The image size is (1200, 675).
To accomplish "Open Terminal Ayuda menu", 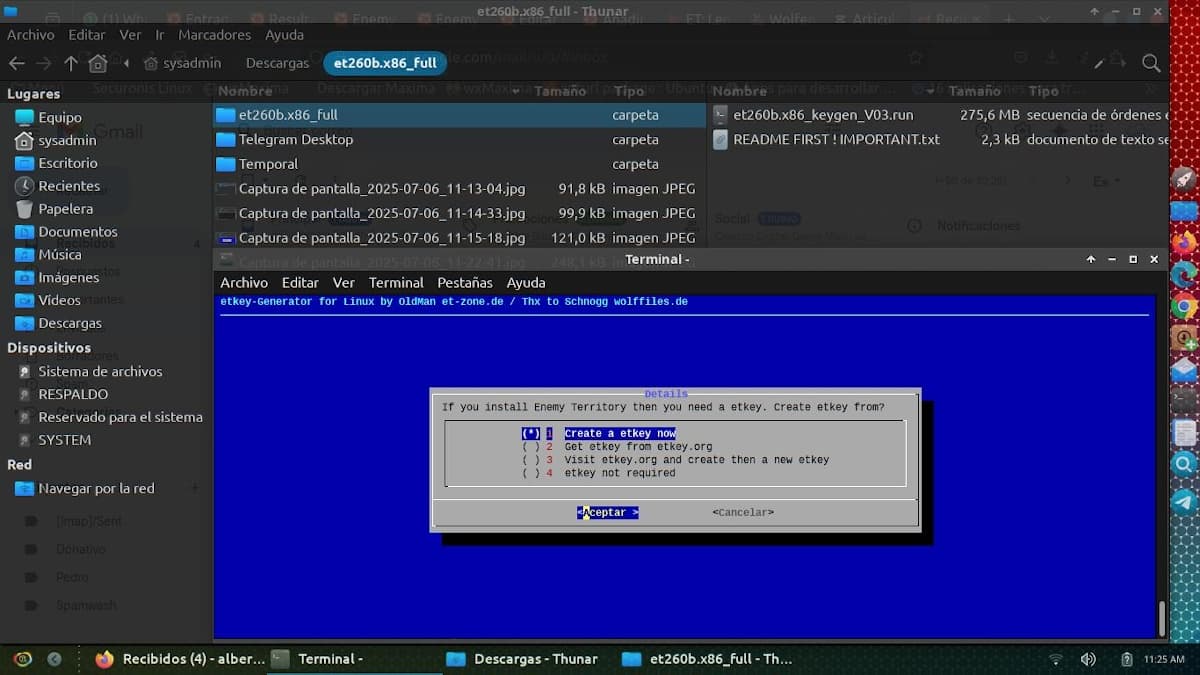I will point(526,283).
